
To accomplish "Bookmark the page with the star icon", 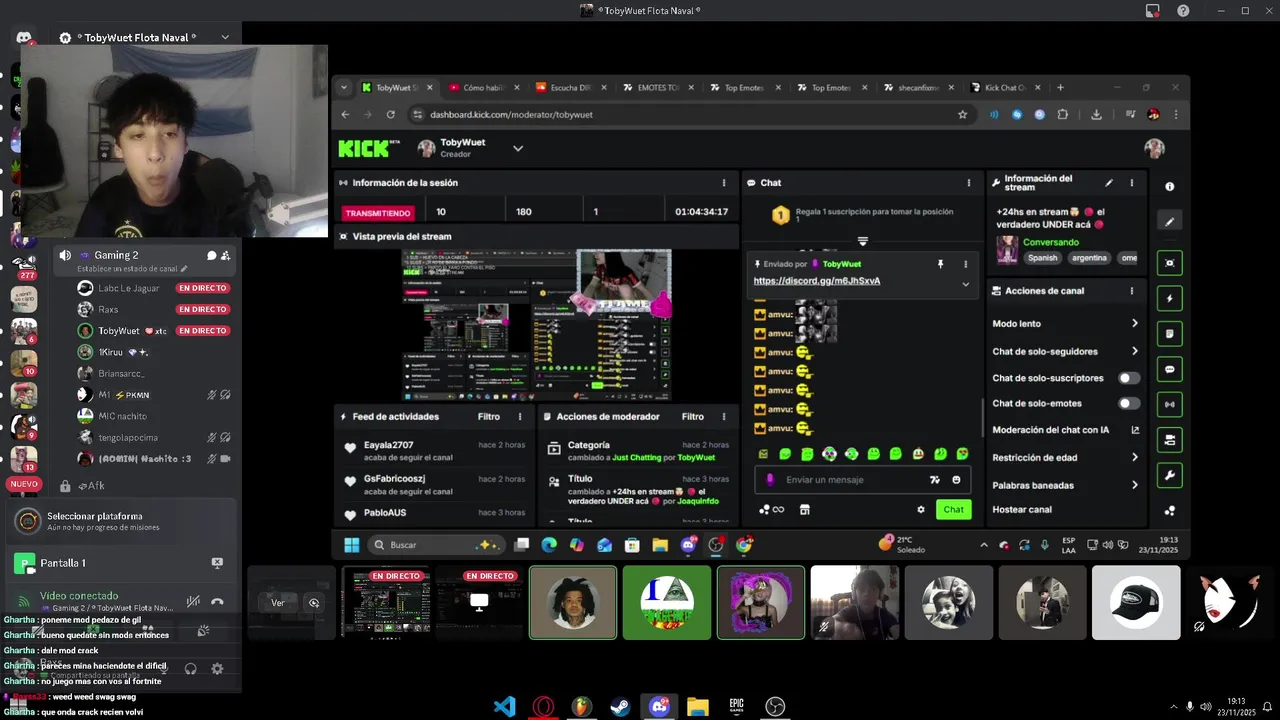I will (x=962, y=114).
